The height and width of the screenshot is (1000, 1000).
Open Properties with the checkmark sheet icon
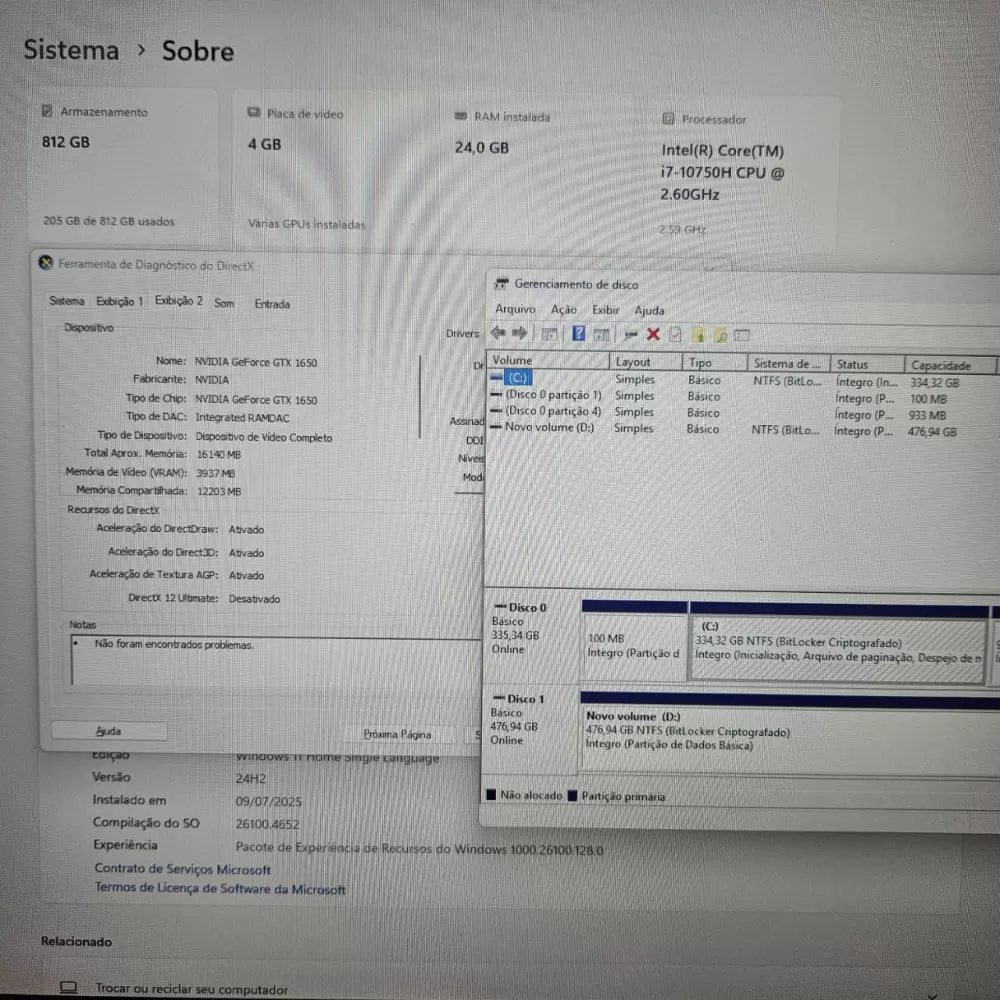(x=675, y=334)
